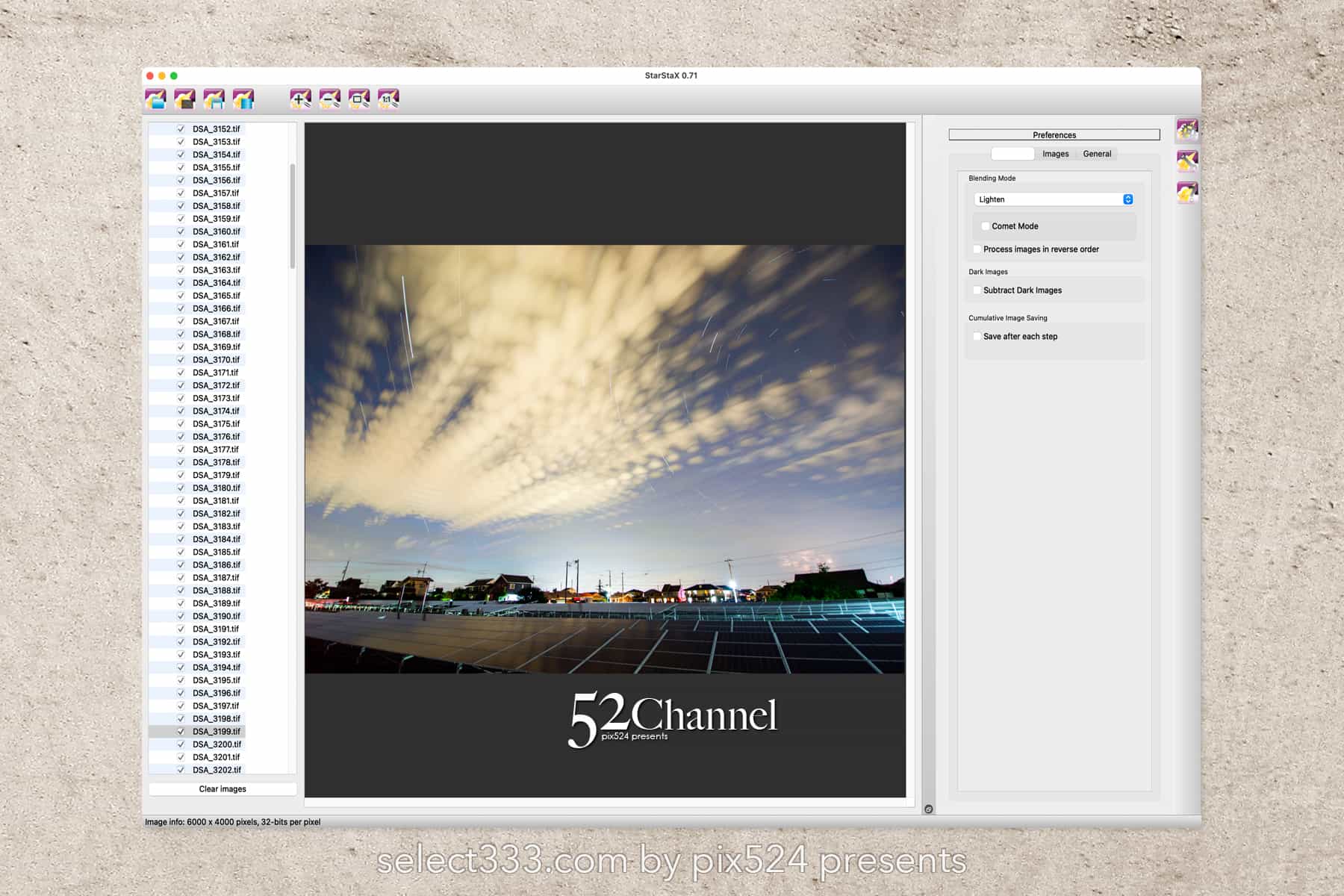The width and height of the screenshot is (1344, 896).
Task: Zoom in using the plus magnifier icon
Action: tap(300, 99)
